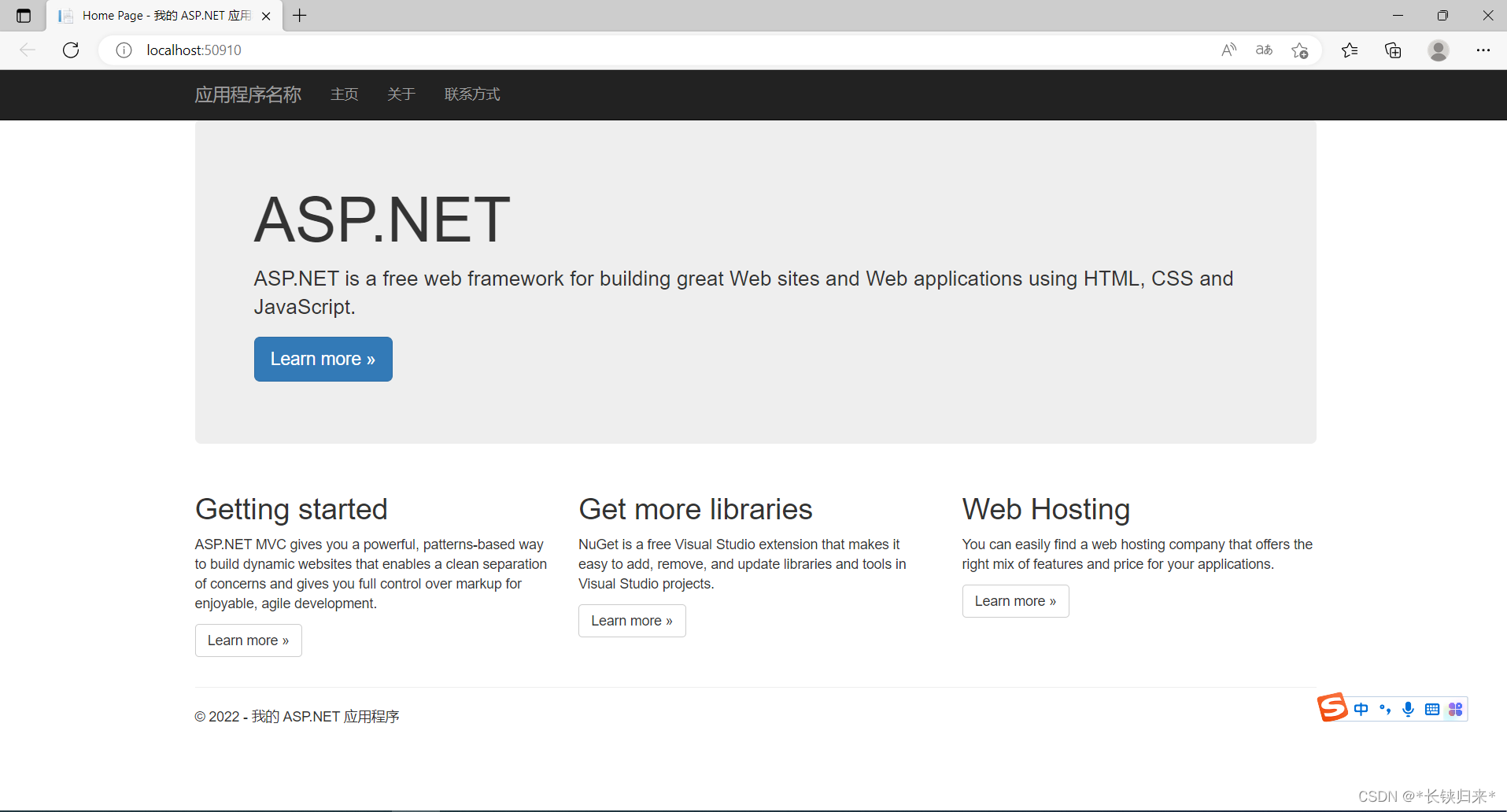Select the 主页 navigation item

coord(344,94)
